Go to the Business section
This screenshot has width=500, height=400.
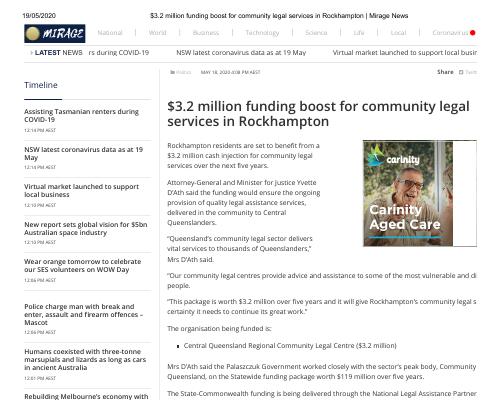click(x=206, y=33)
